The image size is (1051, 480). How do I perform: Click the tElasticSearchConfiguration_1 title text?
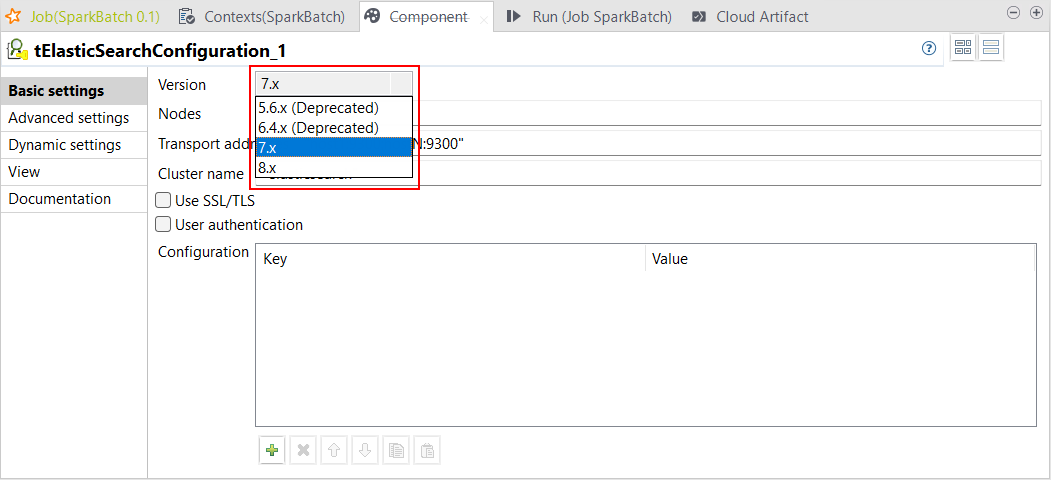click(x=160, y=50)
